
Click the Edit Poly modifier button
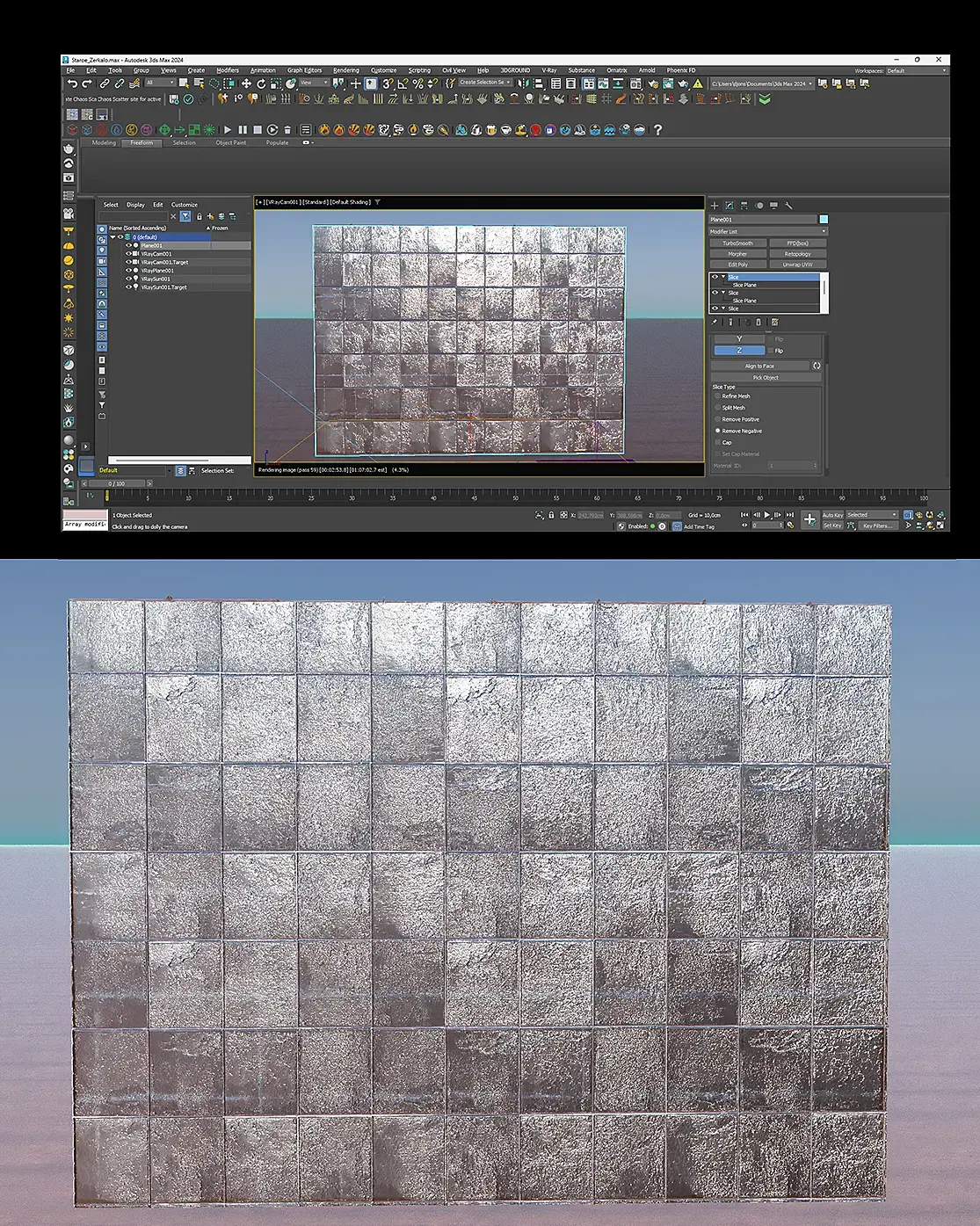(738, 265)
